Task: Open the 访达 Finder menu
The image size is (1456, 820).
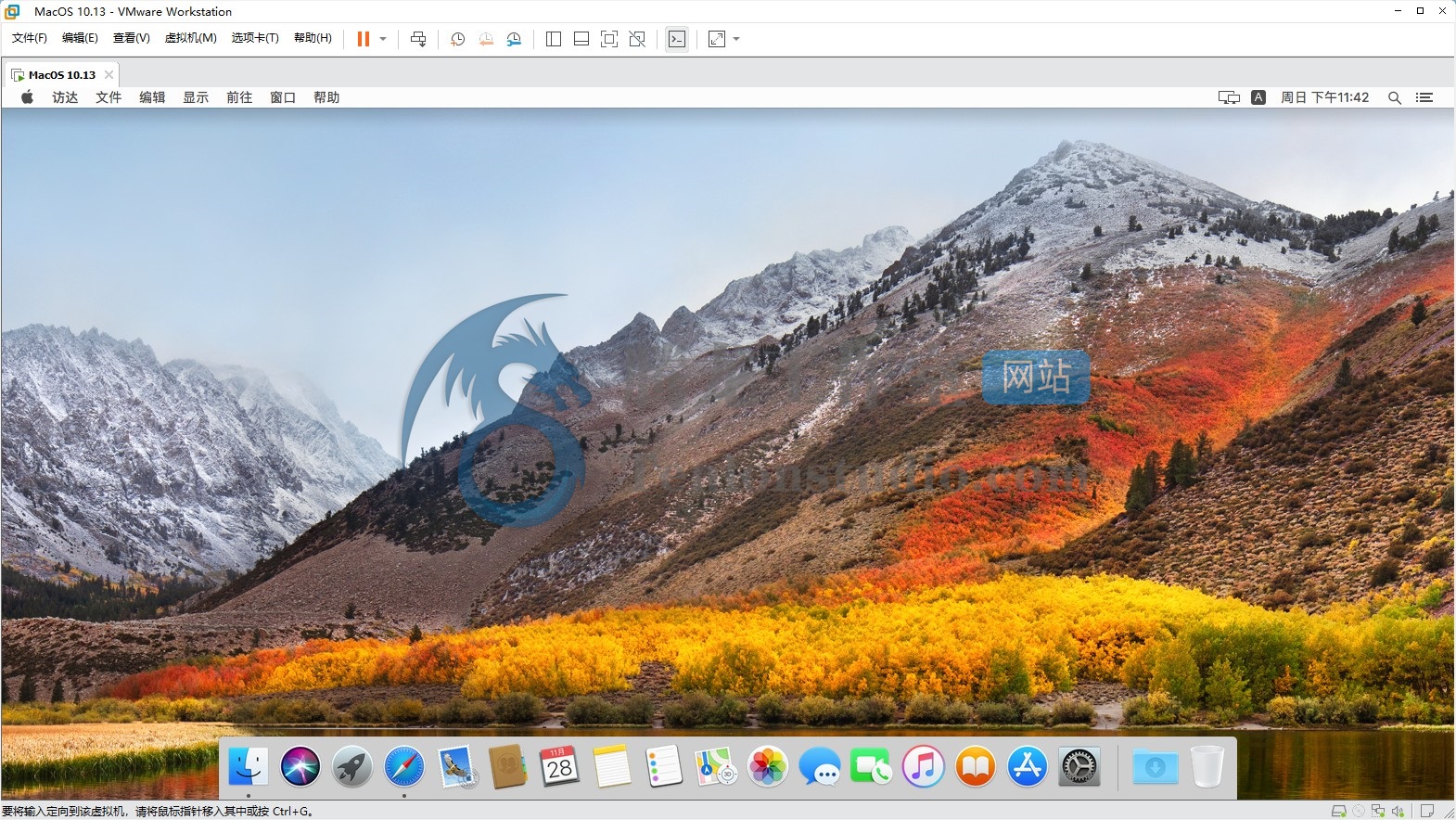Action: click(x=65, y=97)
